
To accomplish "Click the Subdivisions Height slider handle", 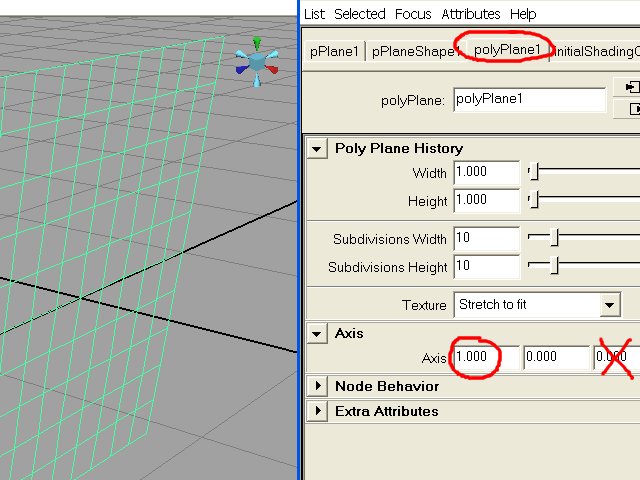I will coord(553,266).
